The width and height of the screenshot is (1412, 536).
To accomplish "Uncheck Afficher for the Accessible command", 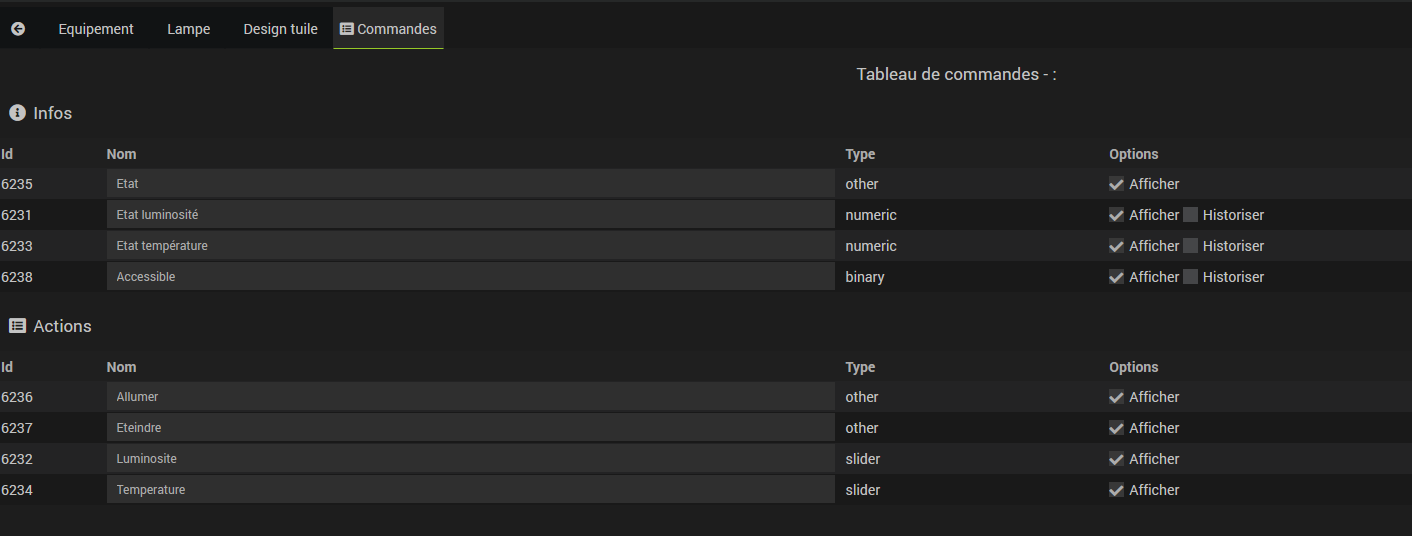I will coord(1116,277).
